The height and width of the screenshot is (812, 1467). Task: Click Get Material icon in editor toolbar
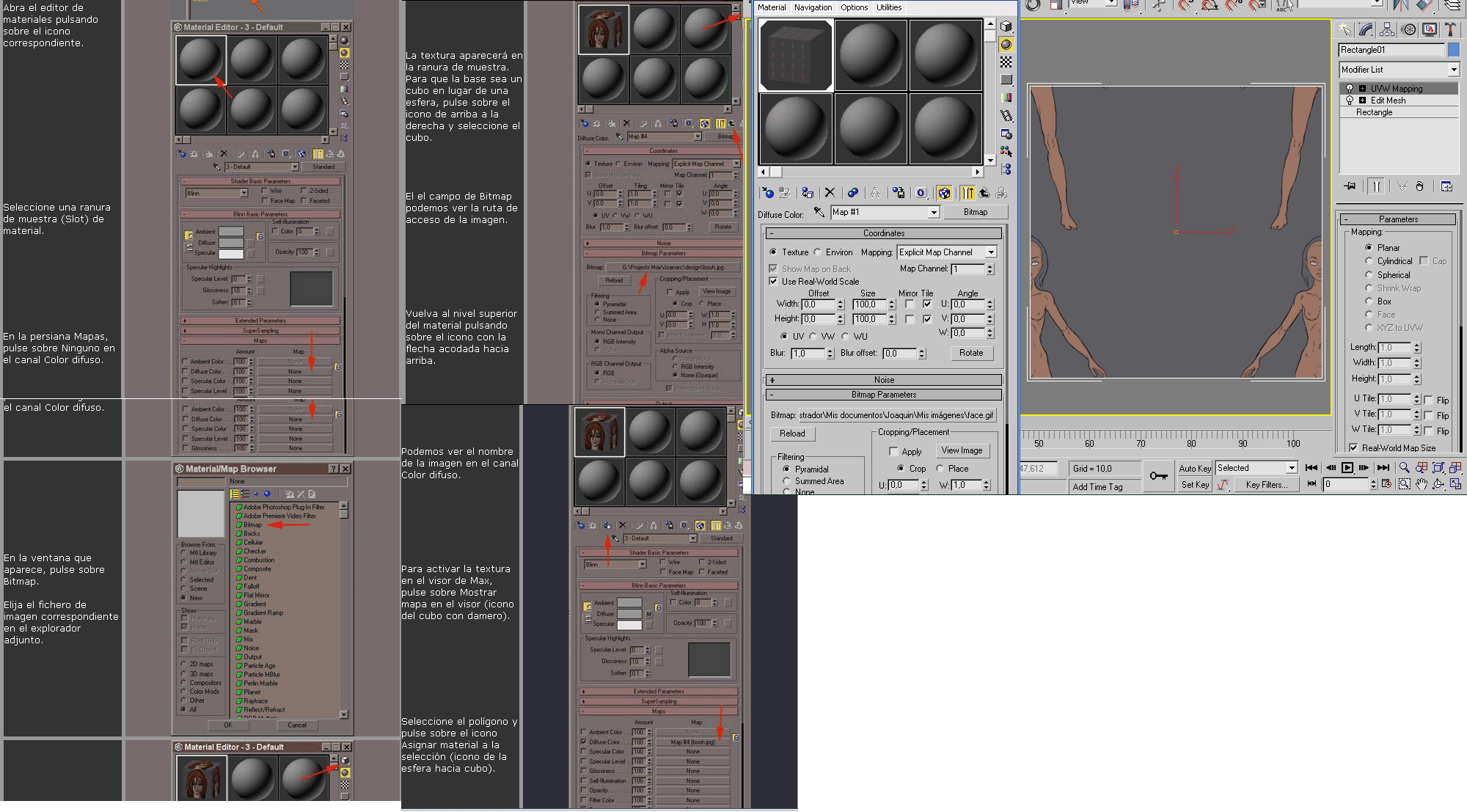pos(767,193)
